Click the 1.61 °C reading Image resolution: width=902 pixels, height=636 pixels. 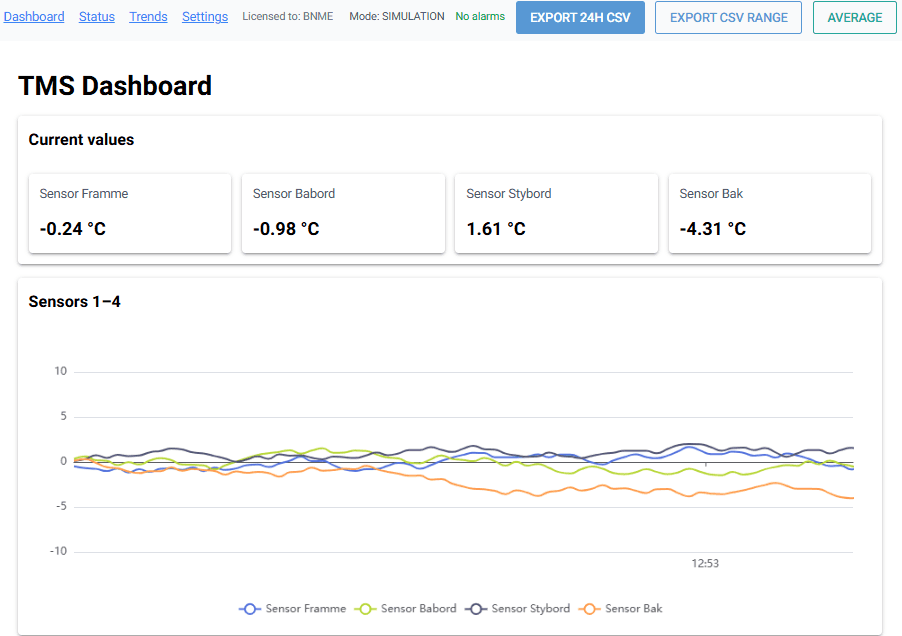coord(496,229)
